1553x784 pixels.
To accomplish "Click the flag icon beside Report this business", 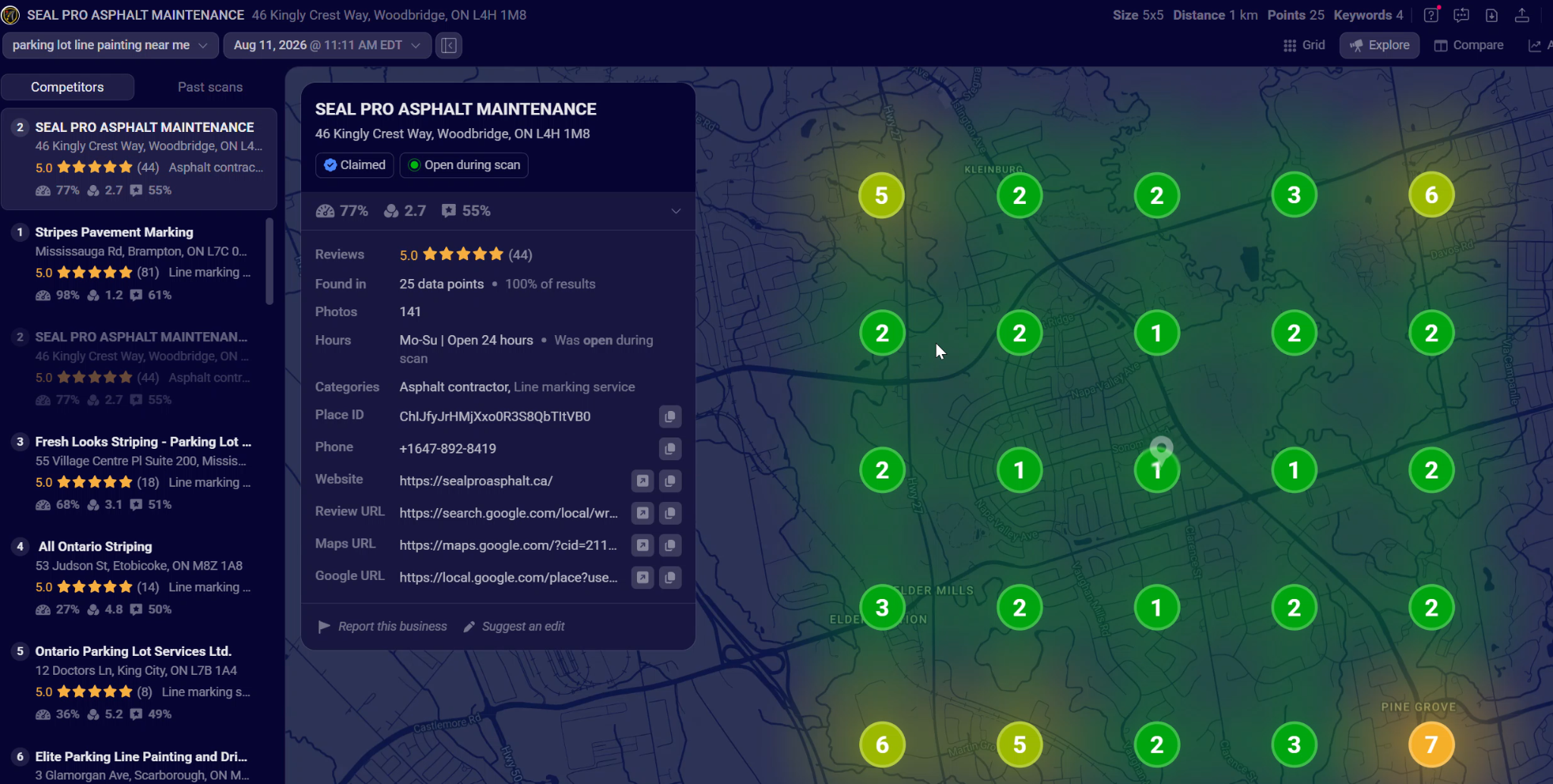I will tap(324, 626).
